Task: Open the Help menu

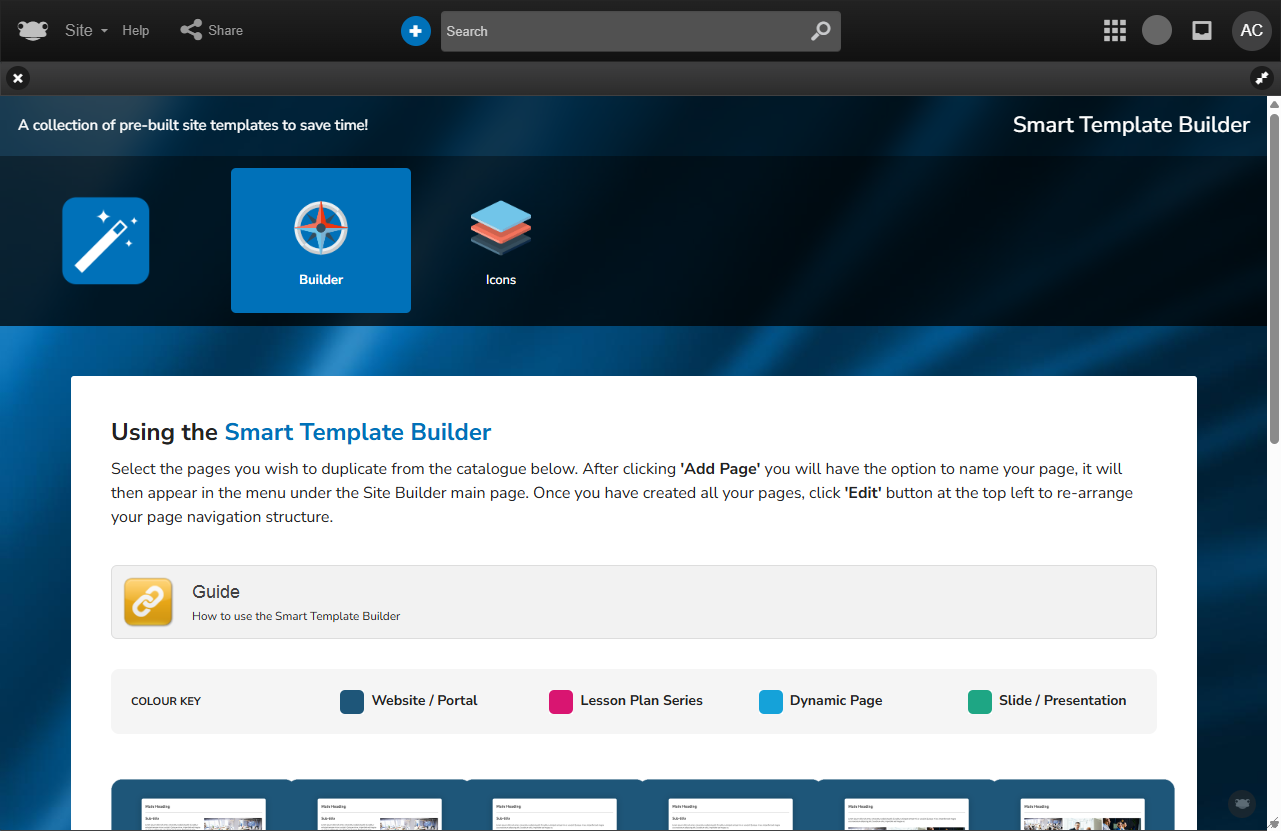Action: tap(136, 31)
